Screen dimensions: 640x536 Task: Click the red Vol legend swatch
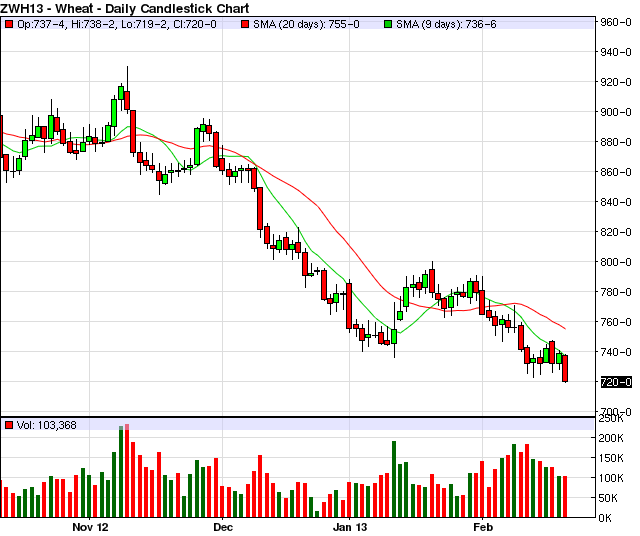coord(9,425)
